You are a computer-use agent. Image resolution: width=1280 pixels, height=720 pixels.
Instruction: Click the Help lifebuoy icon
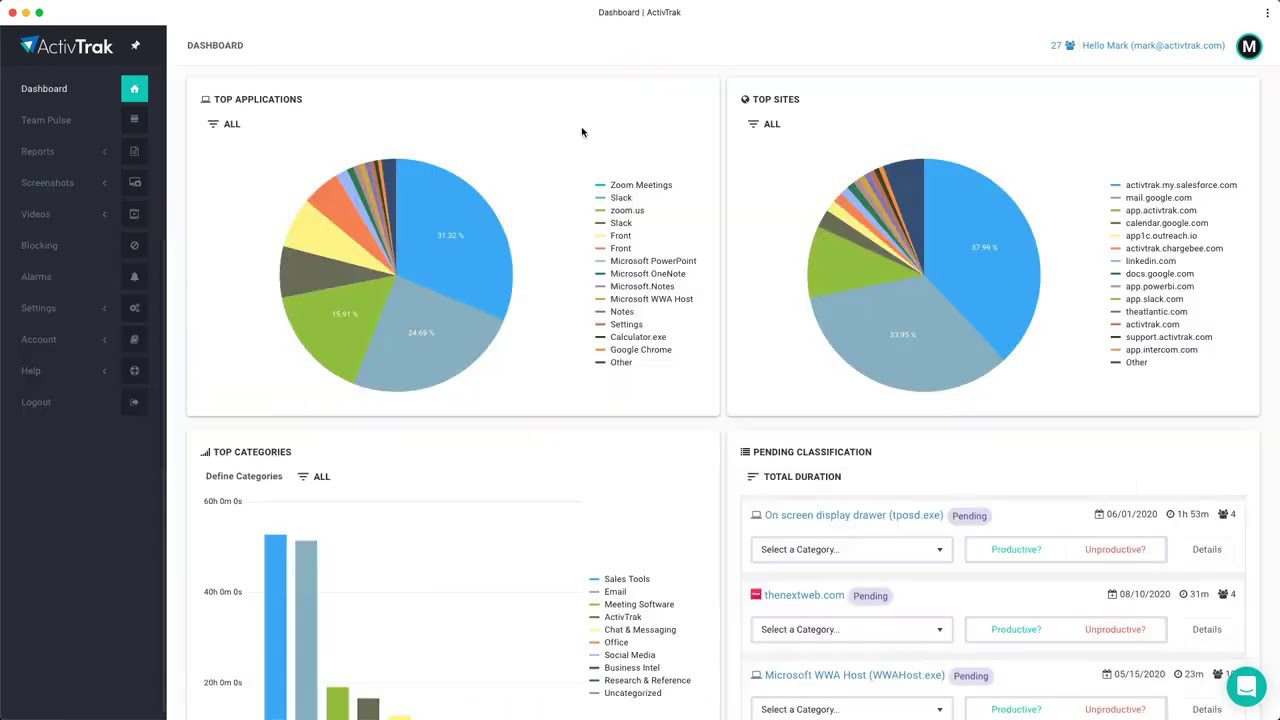pos(134,371)
